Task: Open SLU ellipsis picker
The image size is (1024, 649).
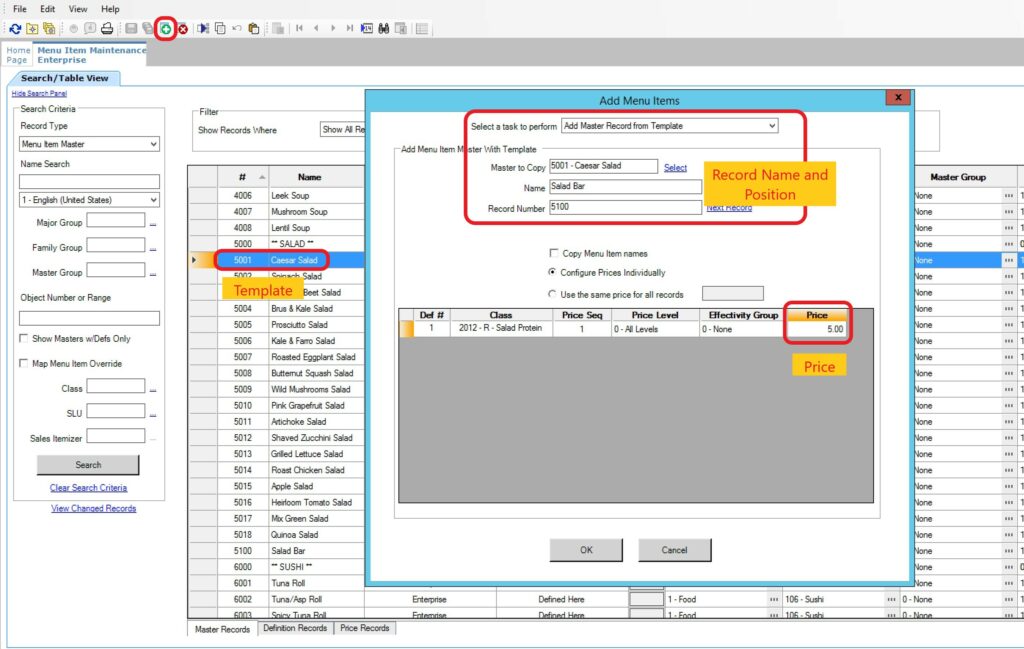Action: [153, 413]
